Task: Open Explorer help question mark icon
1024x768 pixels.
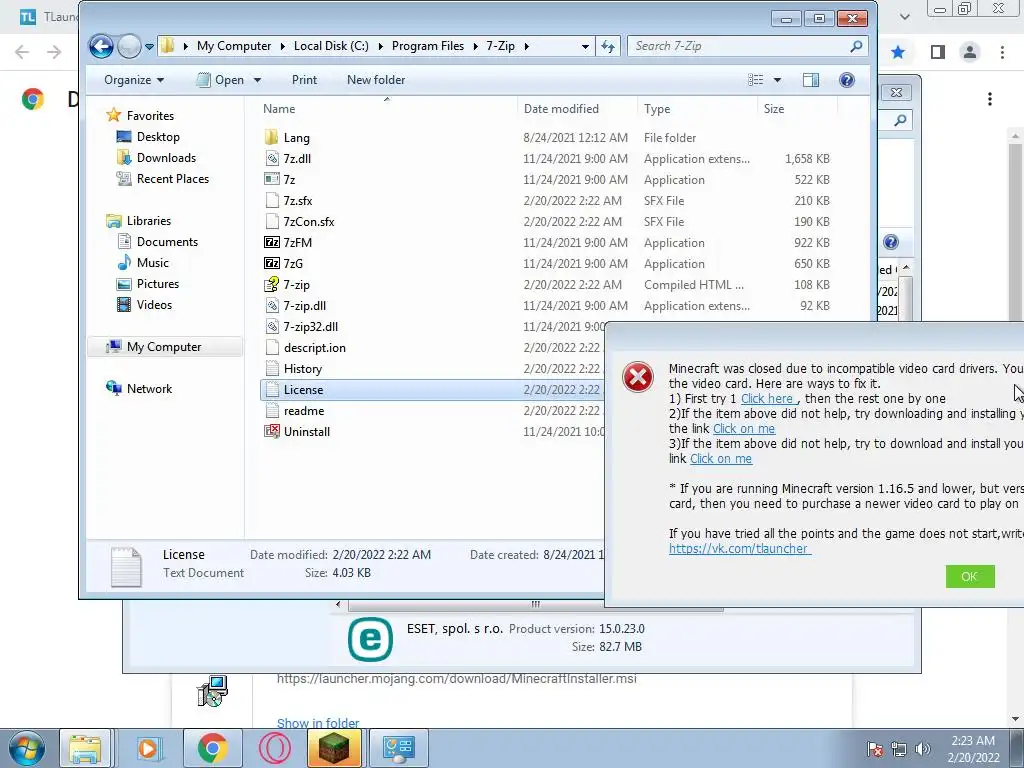Action: 846,80
